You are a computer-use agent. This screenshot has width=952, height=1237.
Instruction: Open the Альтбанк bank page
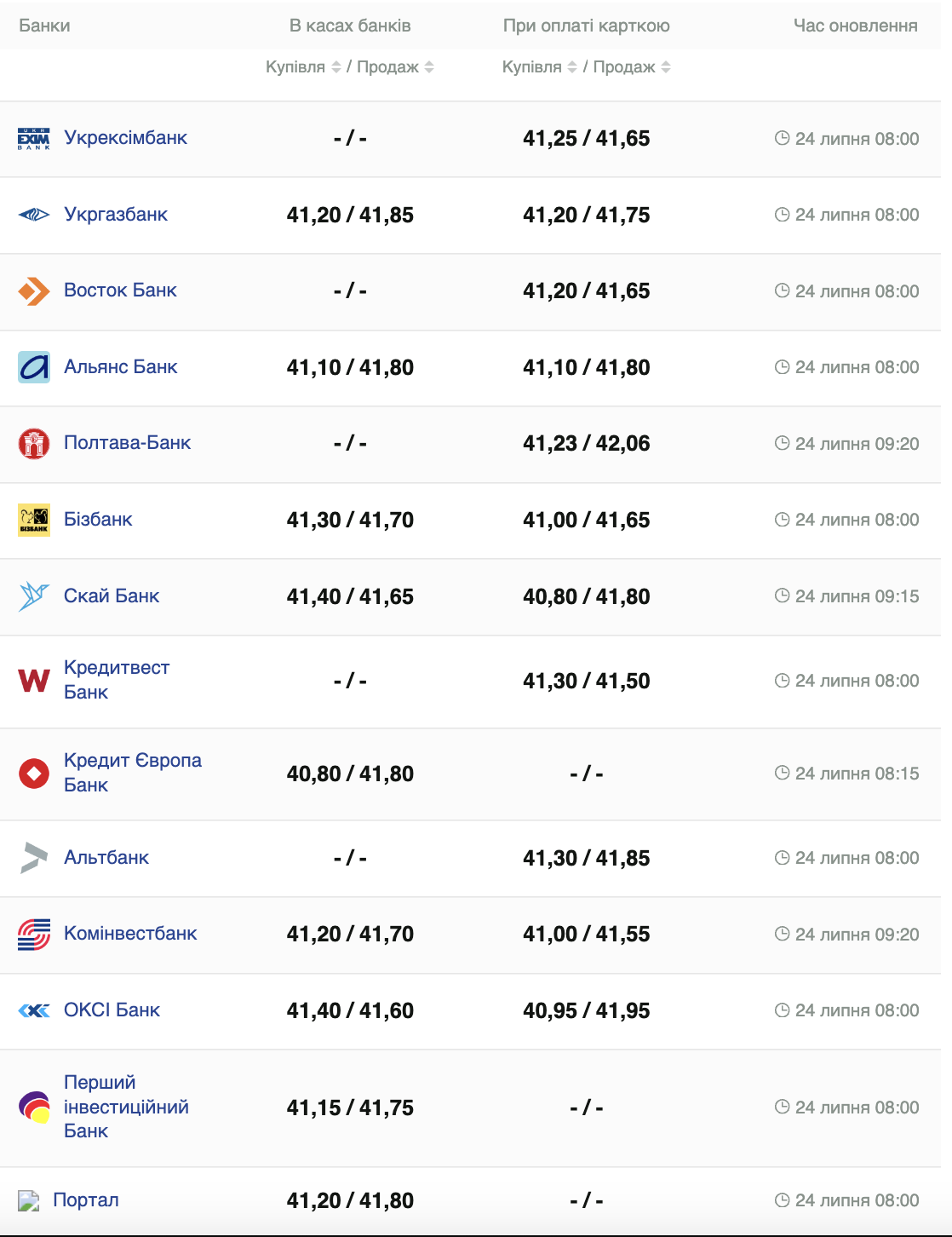pyautogui.click(x=106, y=858)
